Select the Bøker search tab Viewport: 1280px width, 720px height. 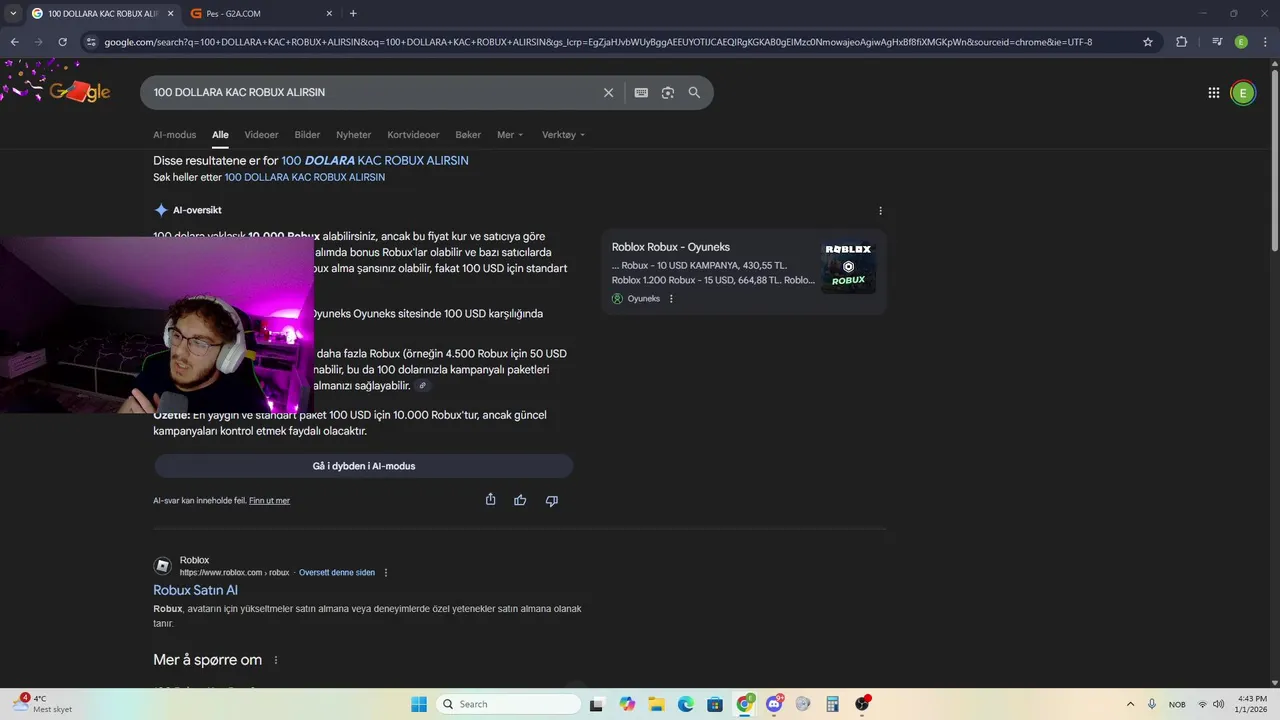coord(468,135)
